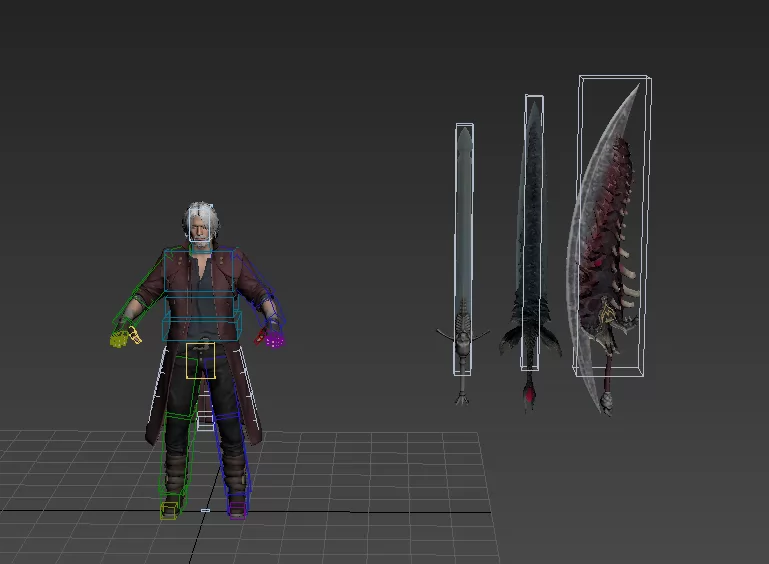This screenshot has height=564, width=769.
Task: Click the magenta hand finger bones
Action: pos(274,339)
